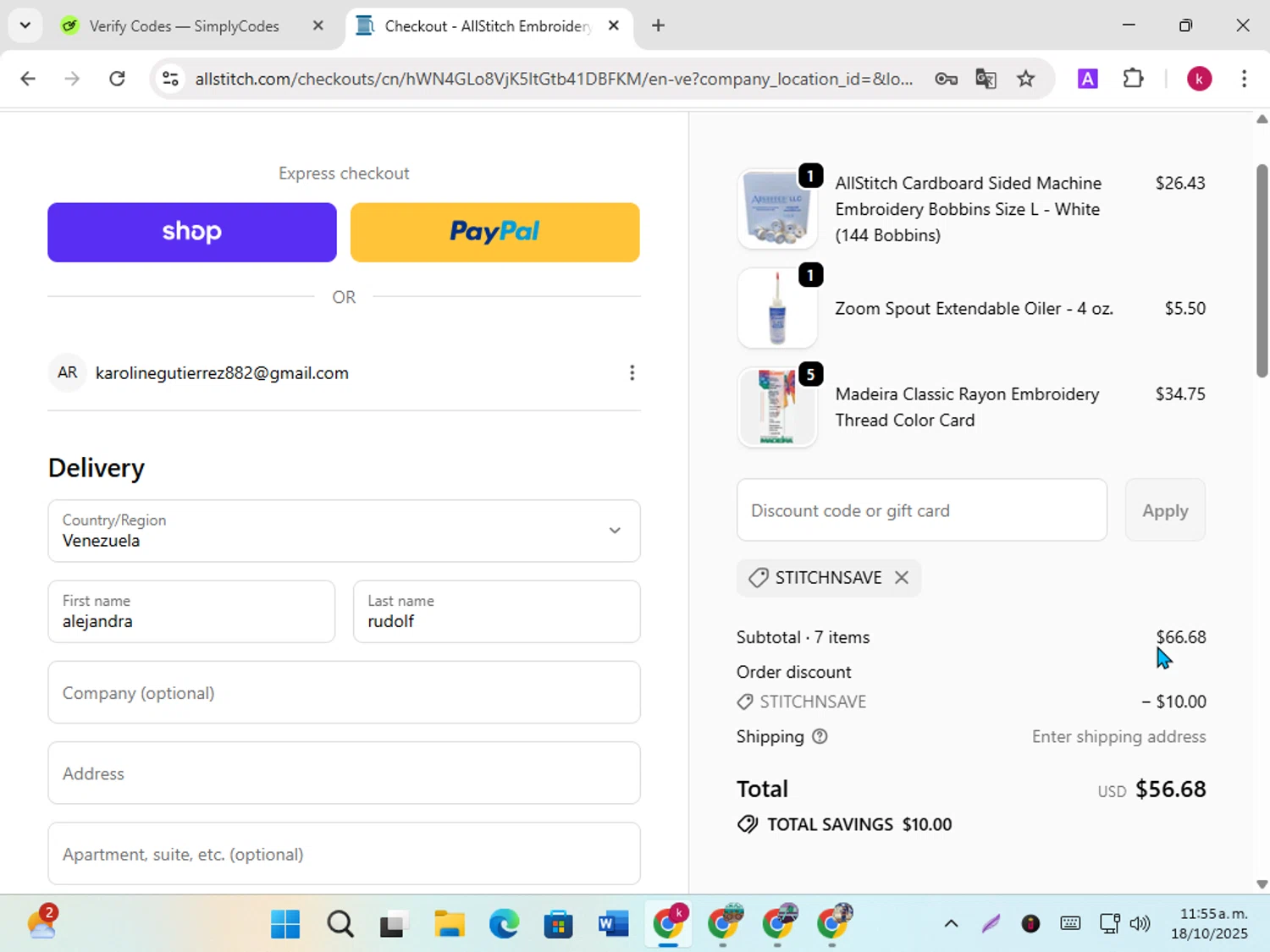
Task: Click the translate page icon
Action: [x=986, y=79]
